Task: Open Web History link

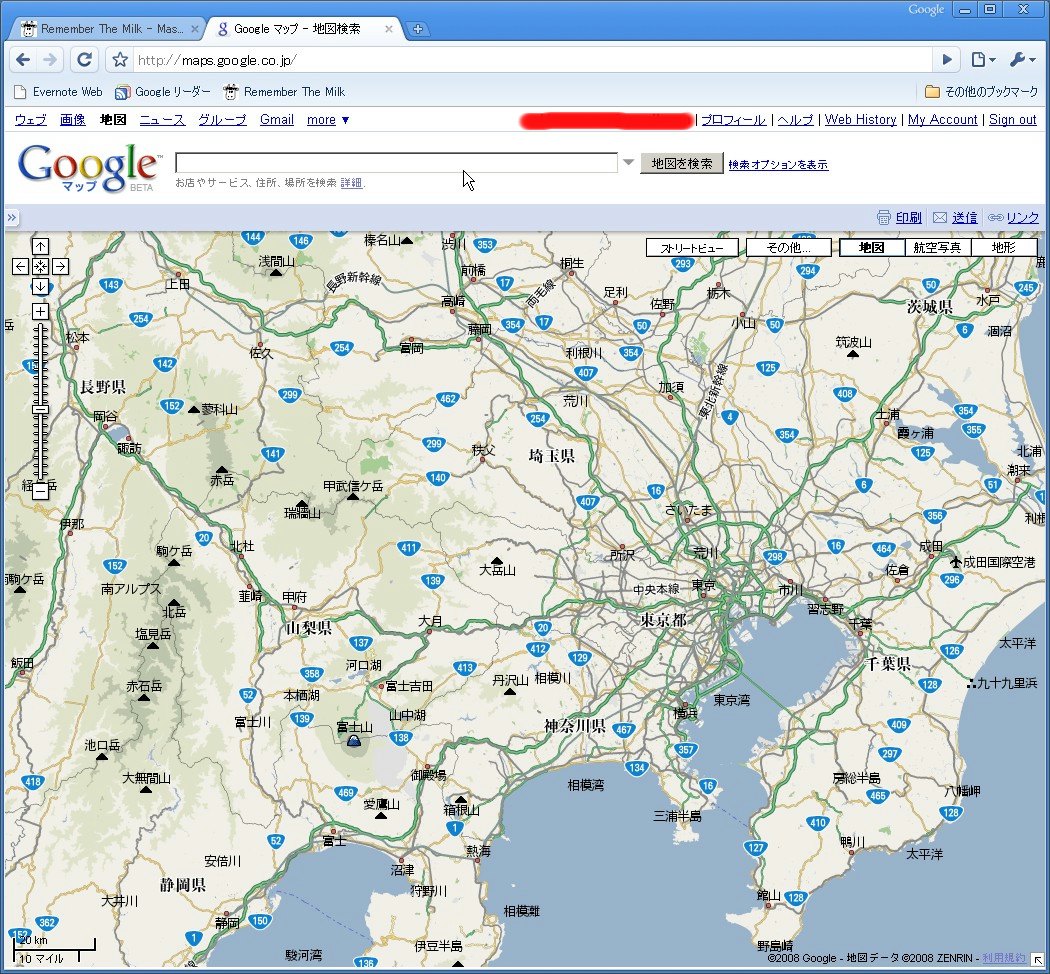Action: click(860, 120)
